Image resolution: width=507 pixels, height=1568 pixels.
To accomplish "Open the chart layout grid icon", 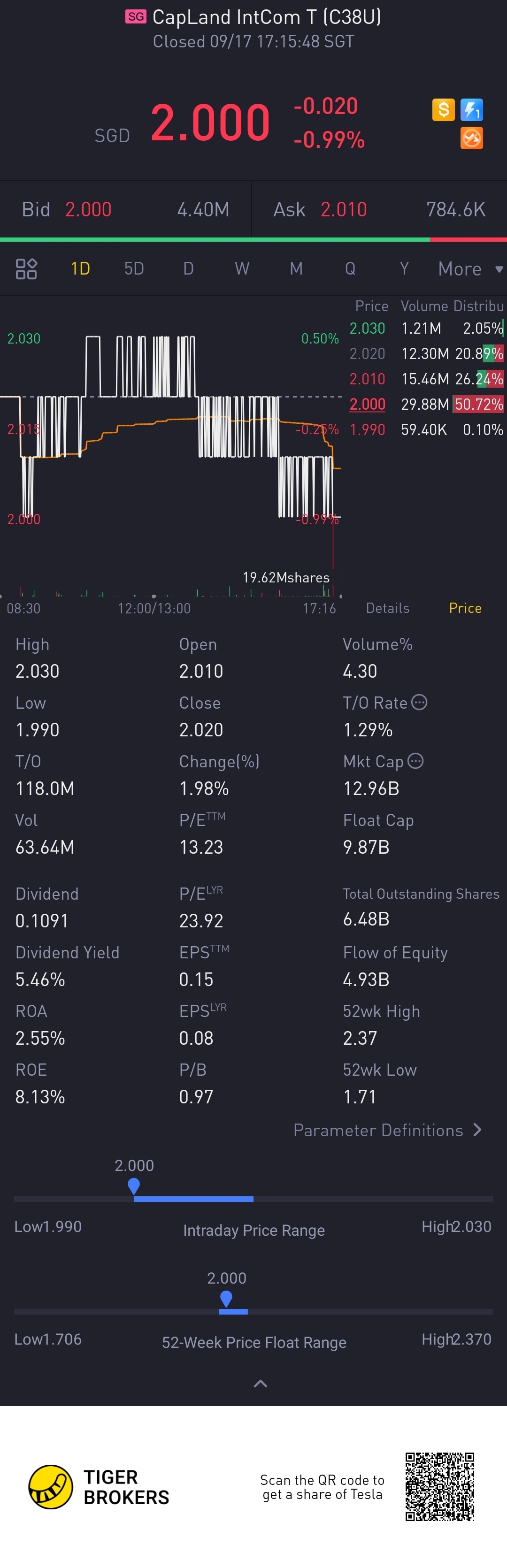I will (26, 268).
